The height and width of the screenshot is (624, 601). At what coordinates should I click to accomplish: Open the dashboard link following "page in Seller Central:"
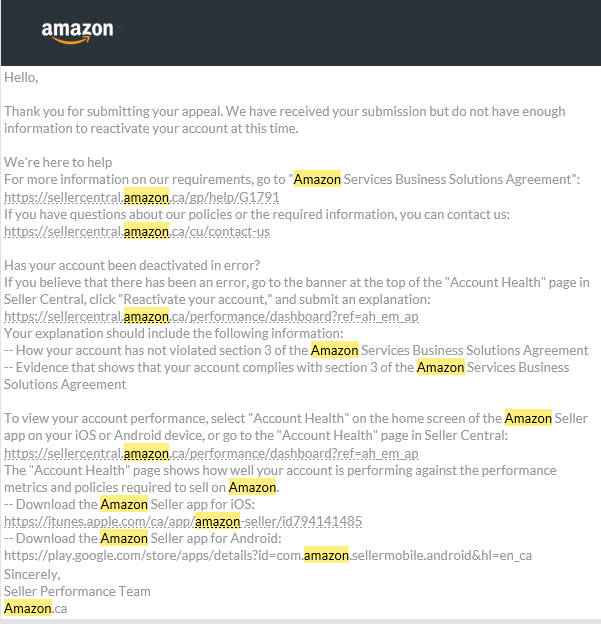[x=211, y=453]
